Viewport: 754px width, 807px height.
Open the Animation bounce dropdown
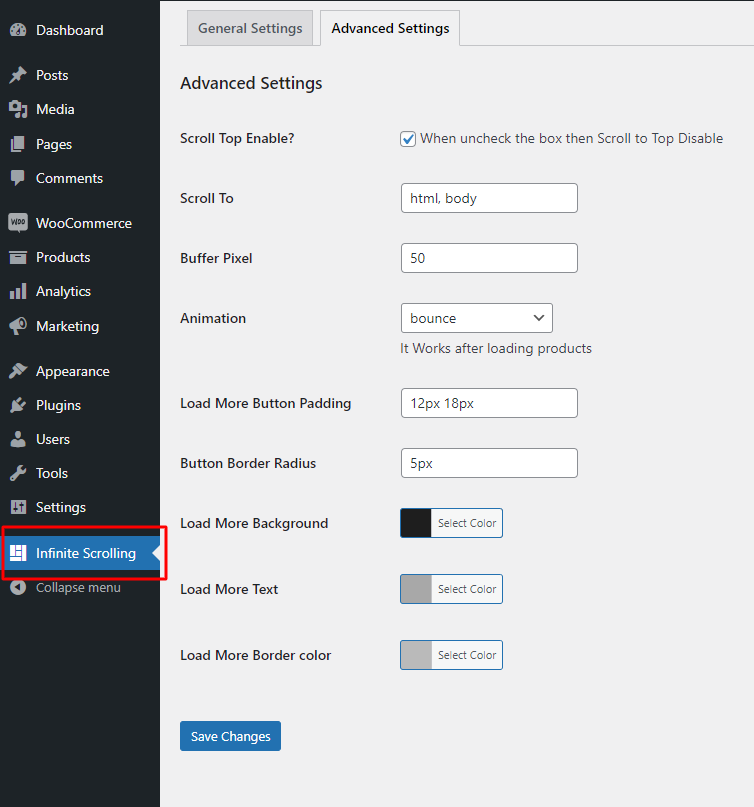[477, 318]
